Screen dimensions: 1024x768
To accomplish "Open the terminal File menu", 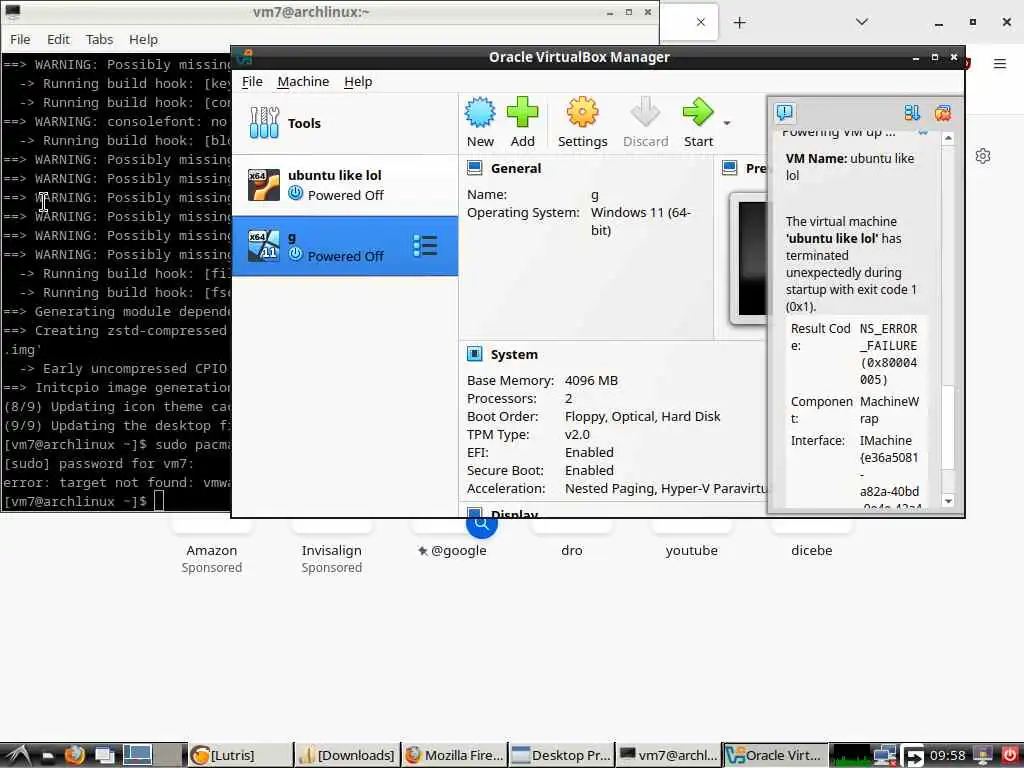I will [20, 39].
